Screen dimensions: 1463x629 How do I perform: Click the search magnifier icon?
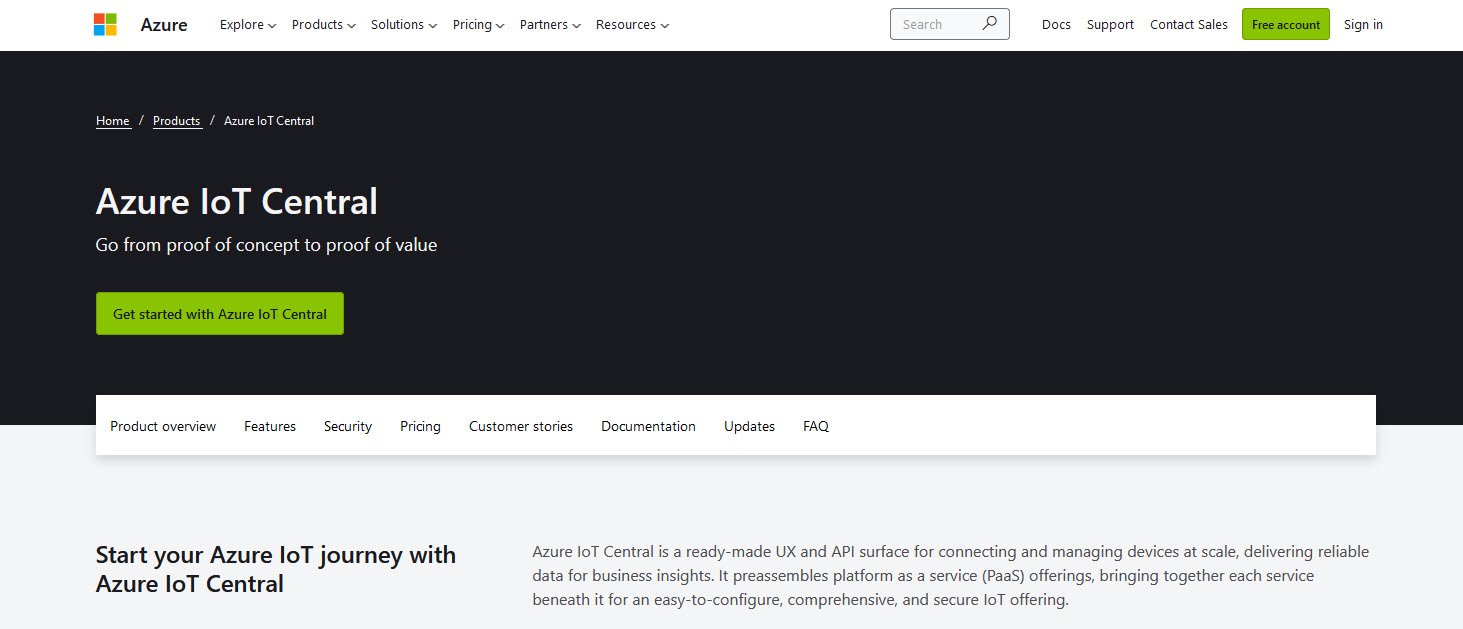click(990, 23)
